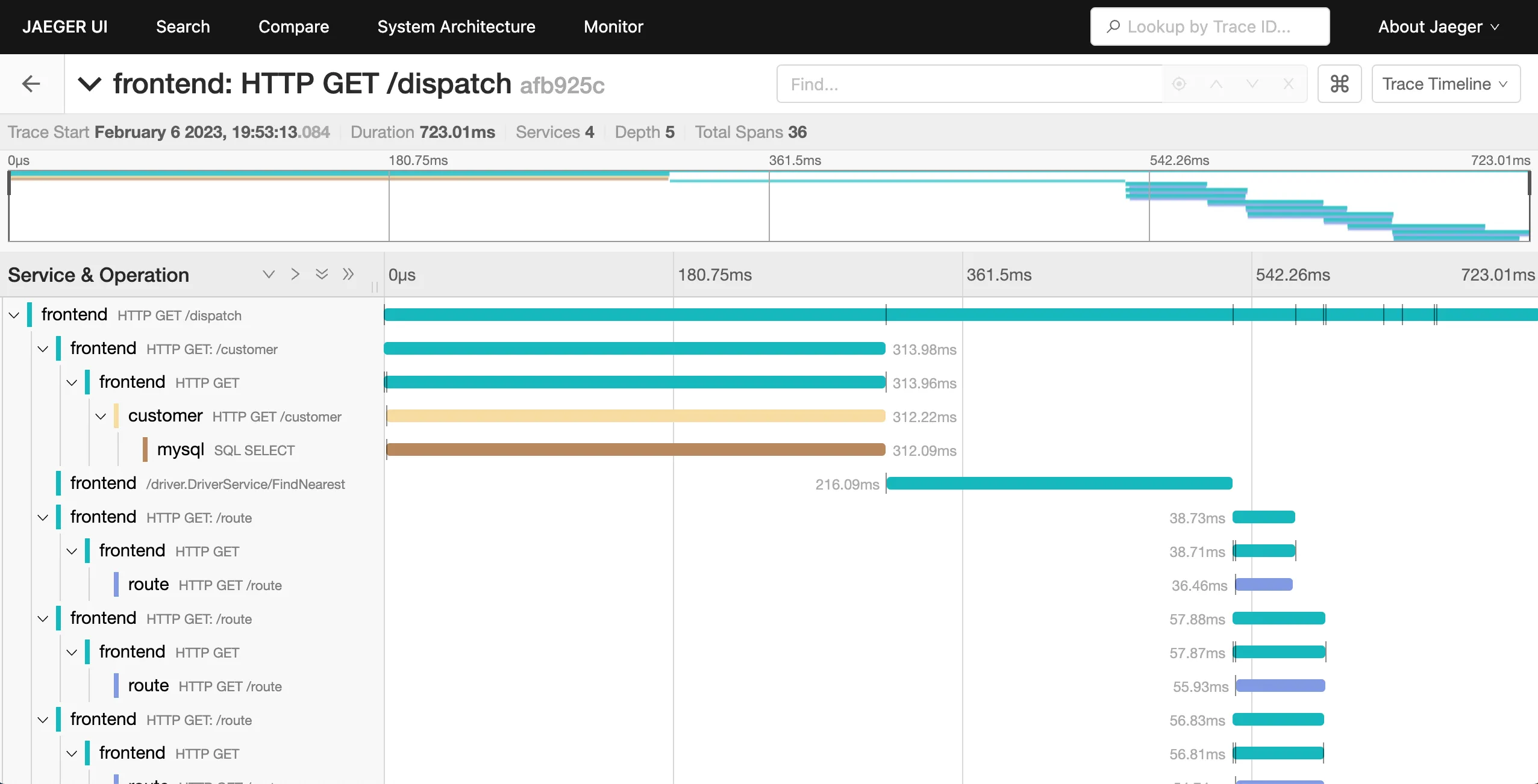Click the column divider resize handle
The height and width of the screenshot is (784, 1538).
375,287
